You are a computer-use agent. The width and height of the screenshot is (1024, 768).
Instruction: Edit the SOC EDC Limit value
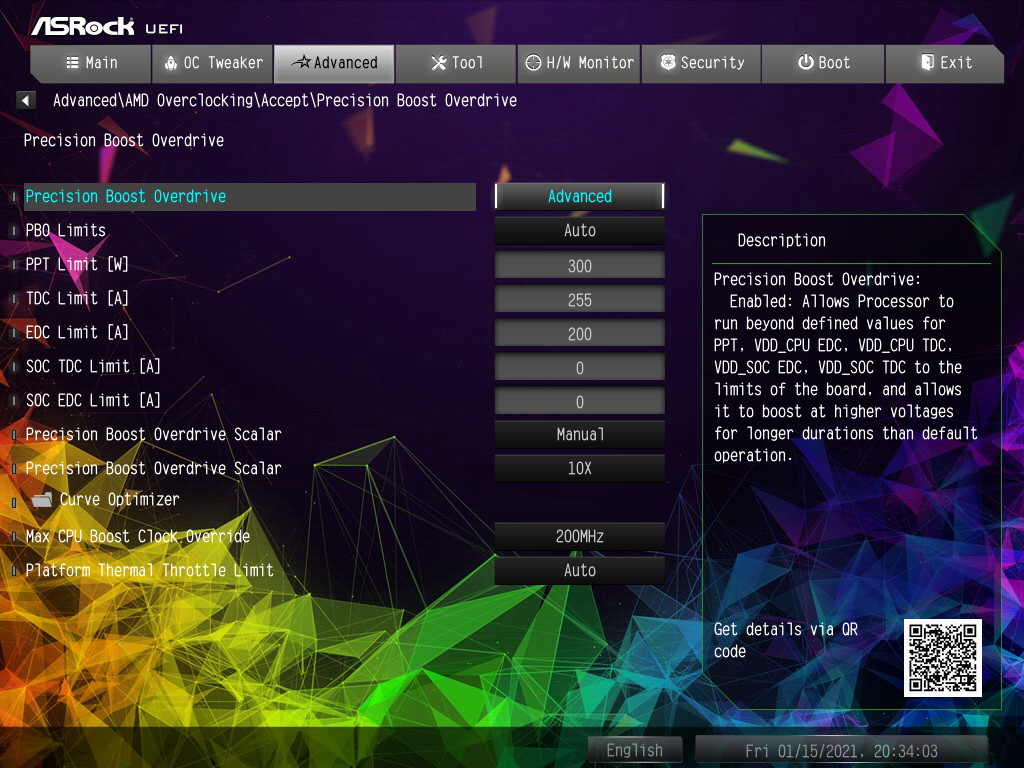click(x=579, y=402)
